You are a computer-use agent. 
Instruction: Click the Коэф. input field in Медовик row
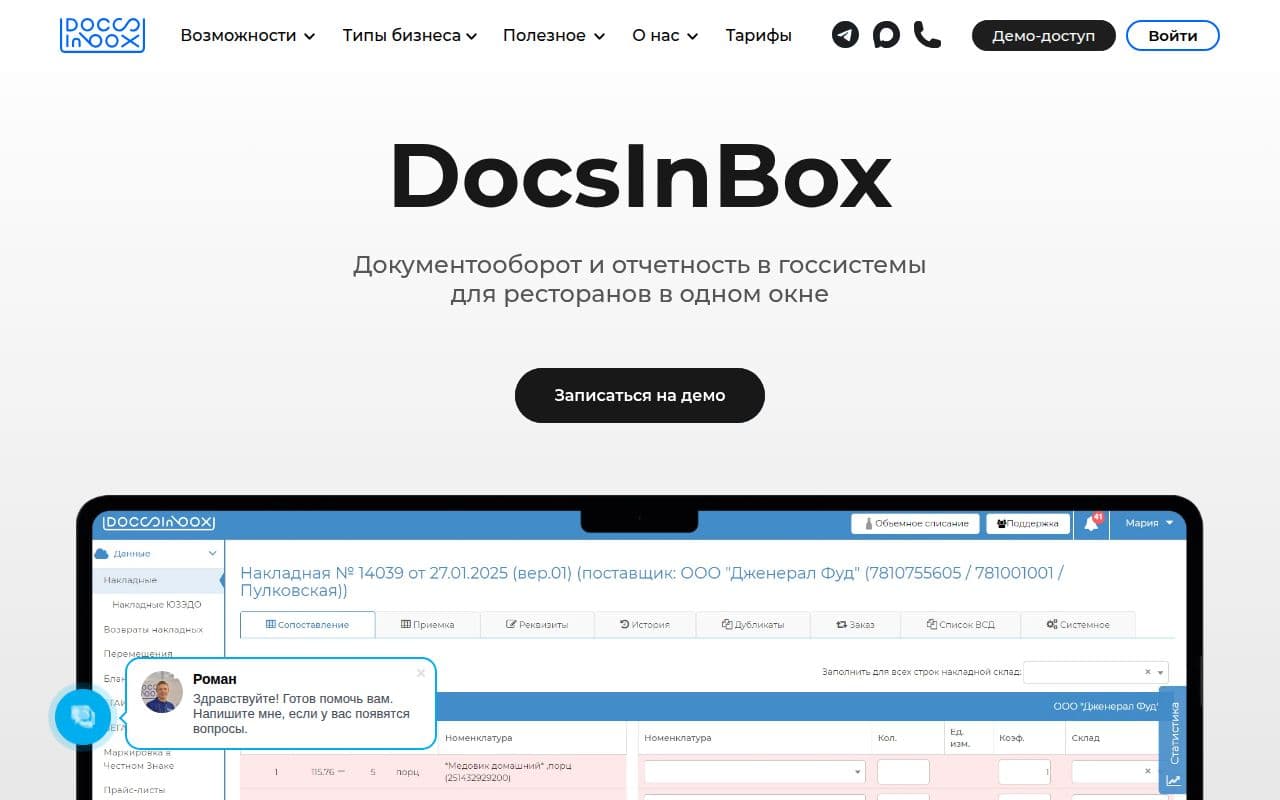(x=1024, y=772)
